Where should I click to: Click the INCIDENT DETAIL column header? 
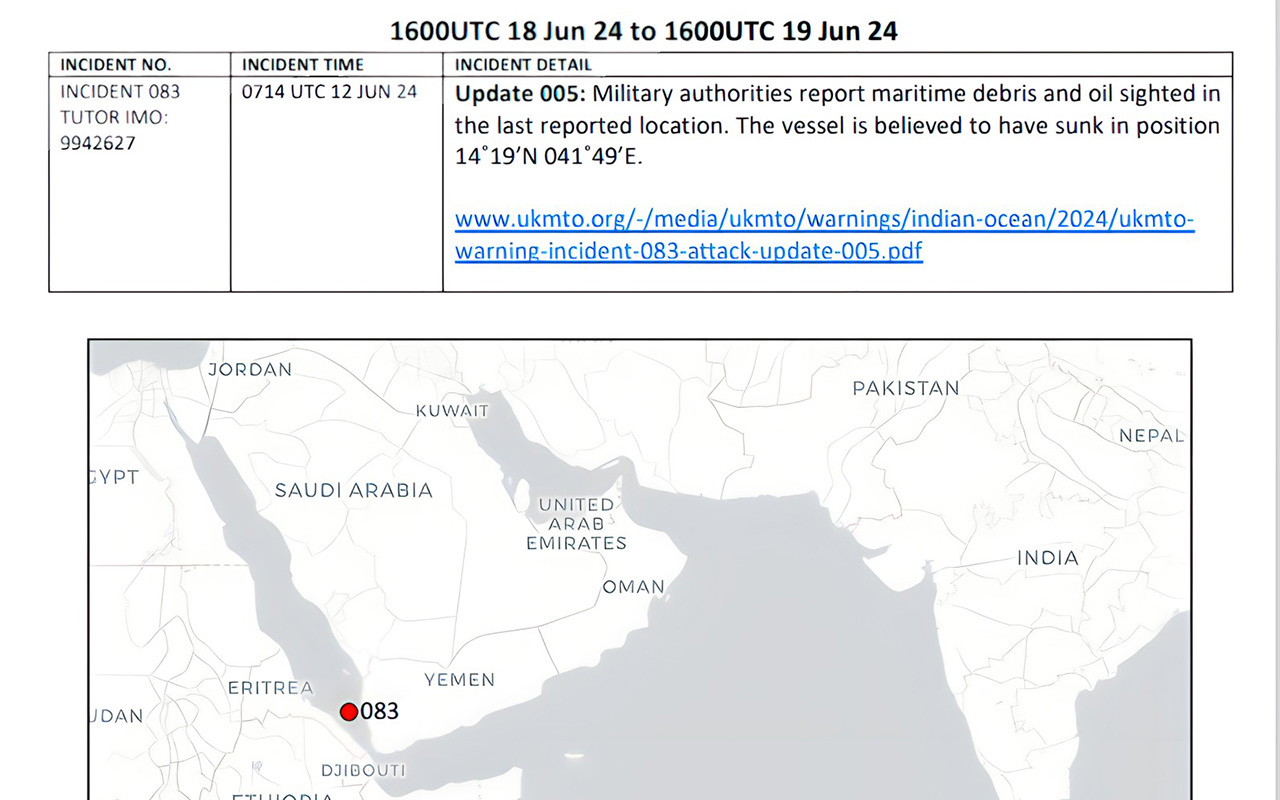tap(523, 65)
